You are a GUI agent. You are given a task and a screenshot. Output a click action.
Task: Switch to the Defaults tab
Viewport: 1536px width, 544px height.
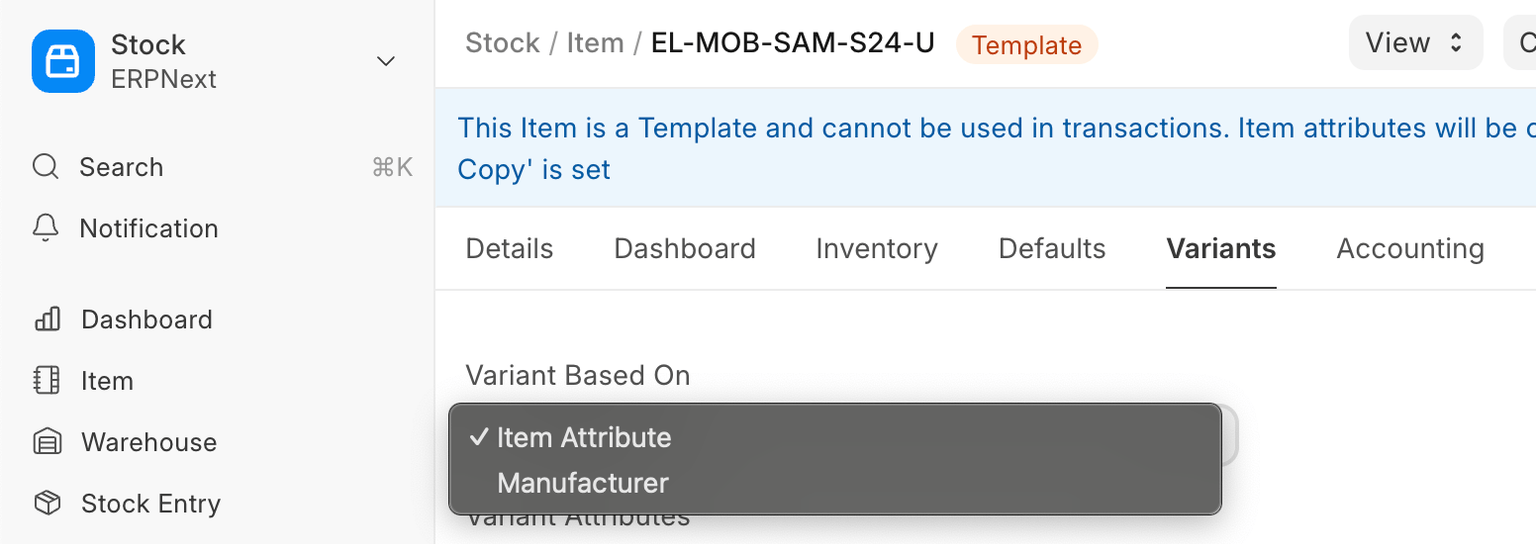(x=1052, y=249)
